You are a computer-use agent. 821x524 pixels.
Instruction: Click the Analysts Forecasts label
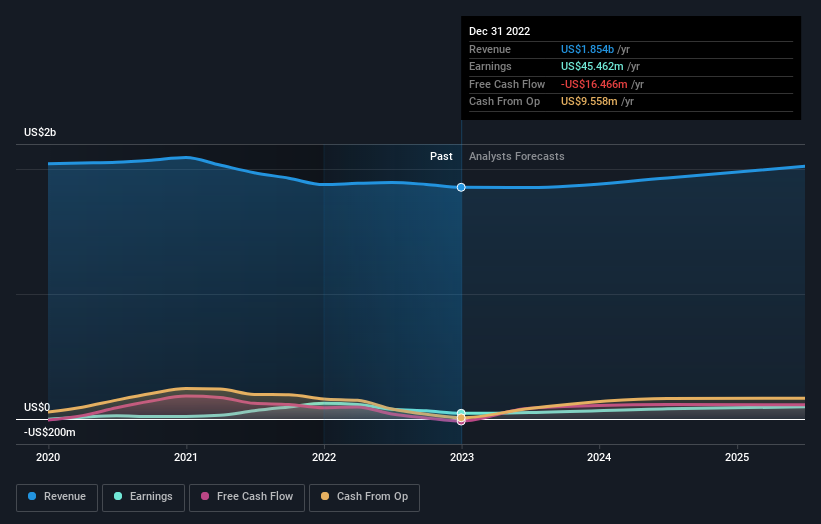[517, 157]
